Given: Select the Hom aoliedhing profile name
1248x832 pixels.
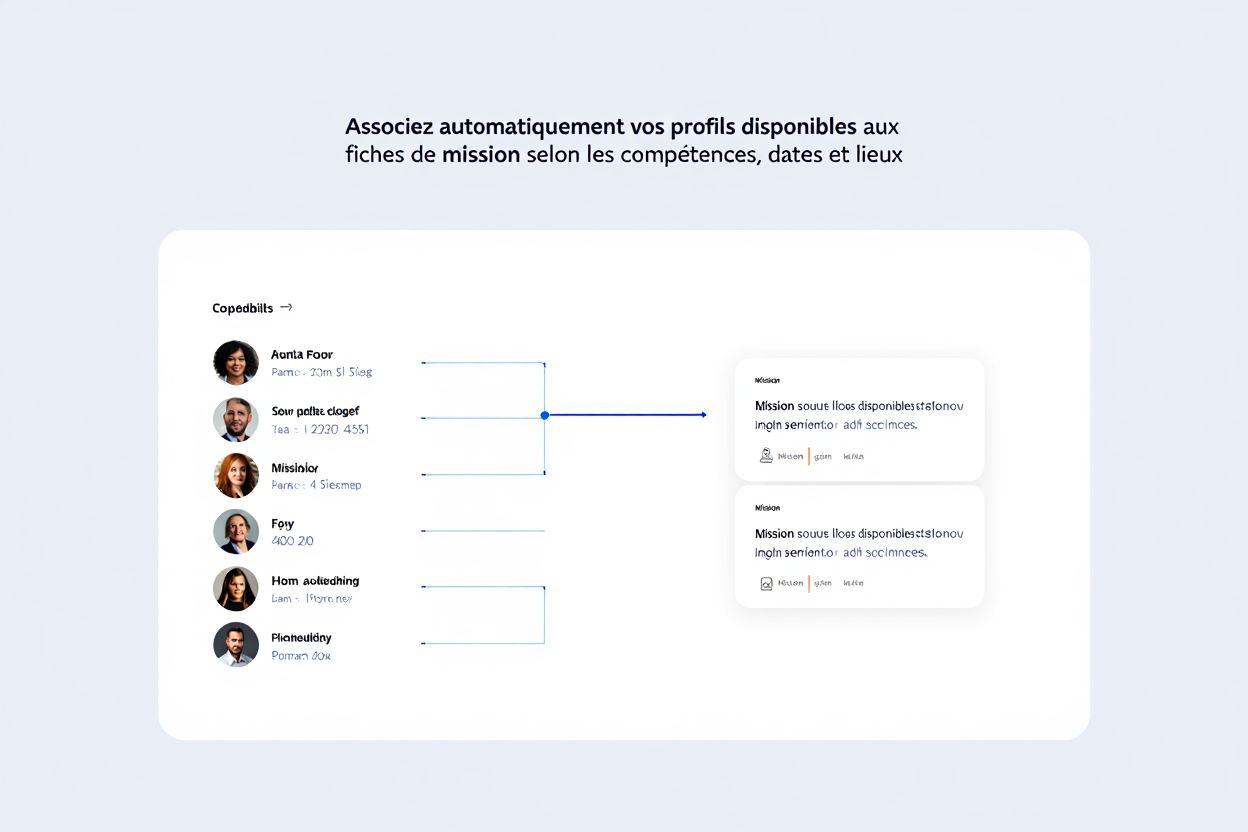Looking at the screenshot, I should point(315,581).
